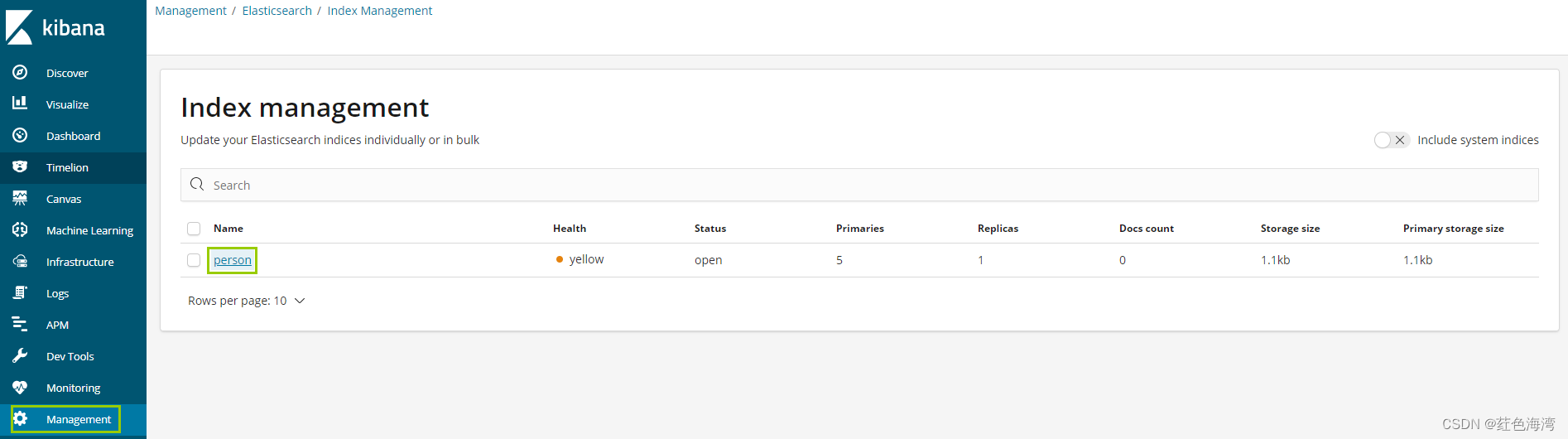Image resolution: width=1568 pixels, height=439 pixels.
Task: Go to Monitoring menu label
Action: tap(73, 388)
